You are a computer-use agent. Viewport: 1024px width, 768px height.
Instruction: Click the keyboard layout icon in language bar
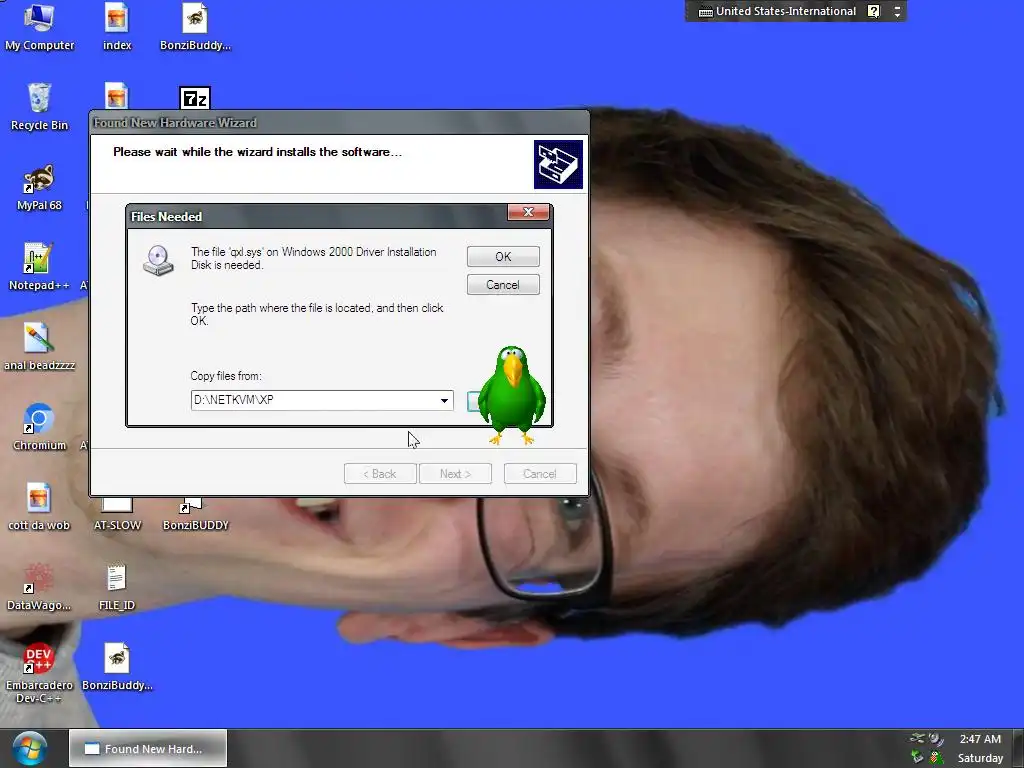tap(705, 12)
